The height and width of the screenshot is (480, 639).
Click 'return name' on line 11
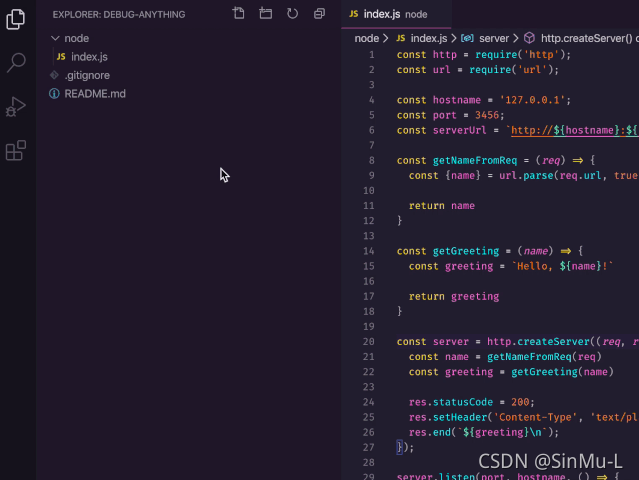442,206
